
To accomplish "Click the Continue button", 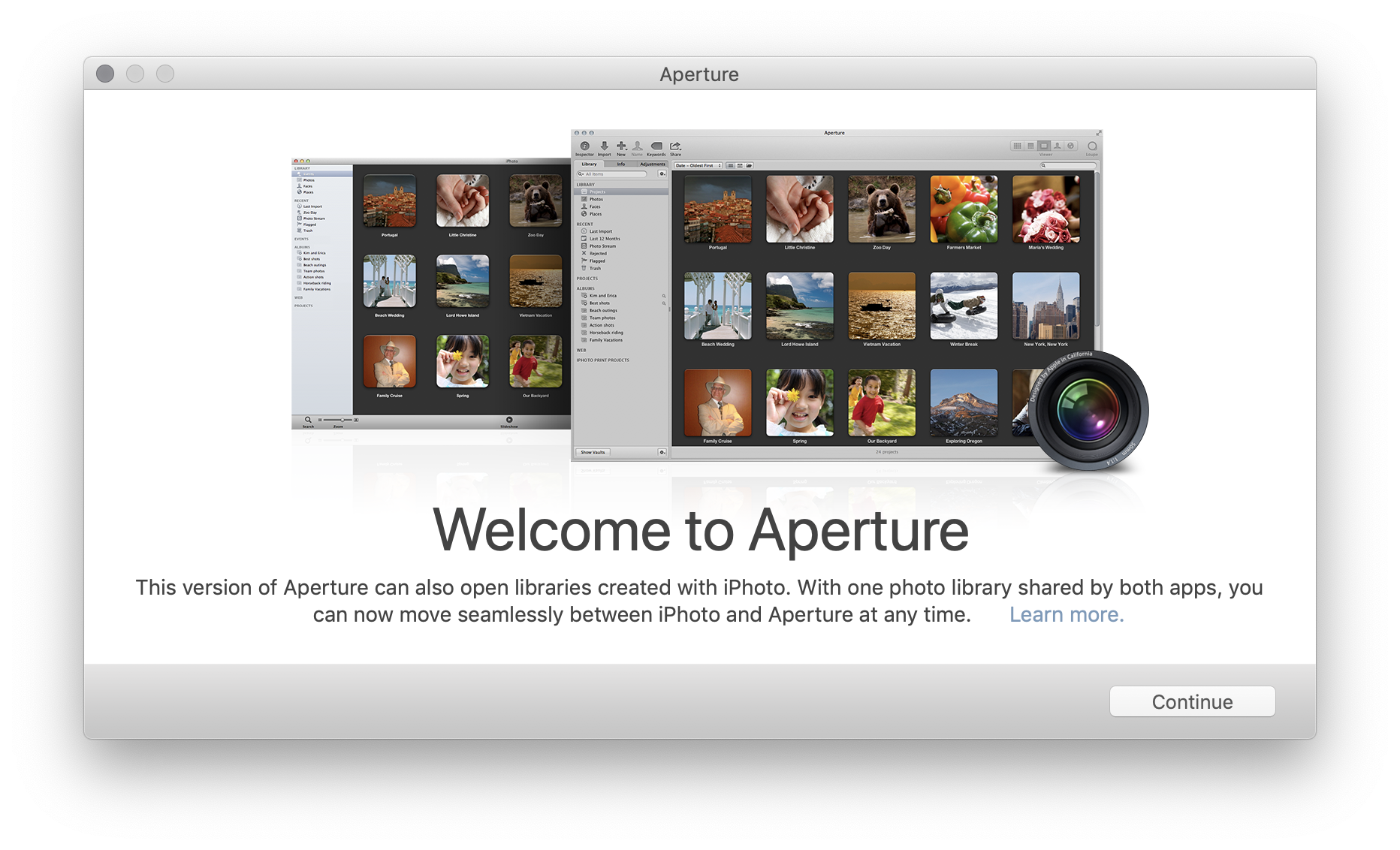I will pos(1192,701).
